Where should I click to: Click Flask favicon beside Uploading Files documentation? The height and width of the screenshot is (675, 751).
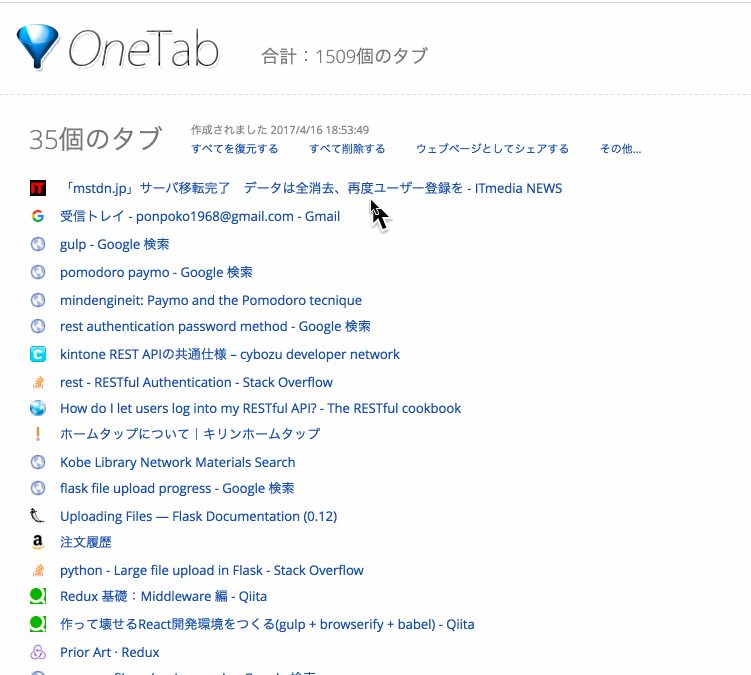point(37,516)
